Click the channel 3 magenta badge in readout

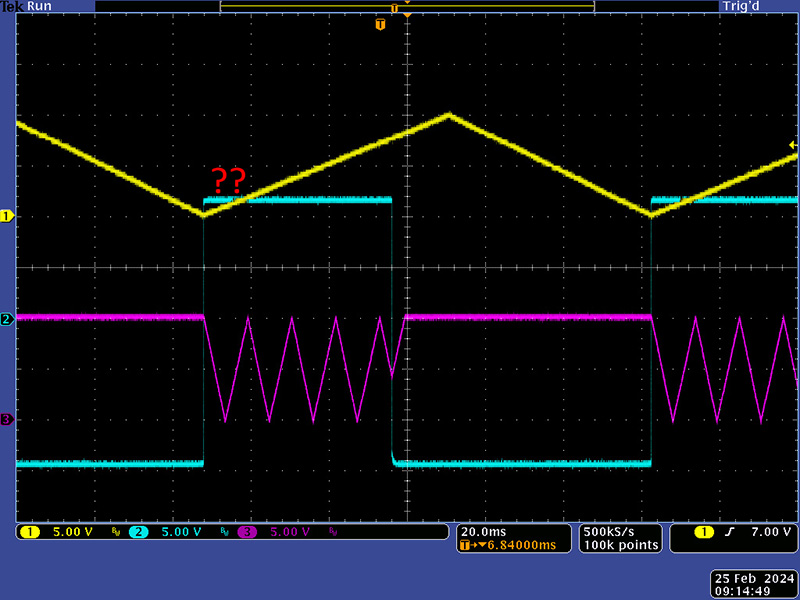point(246,532)
